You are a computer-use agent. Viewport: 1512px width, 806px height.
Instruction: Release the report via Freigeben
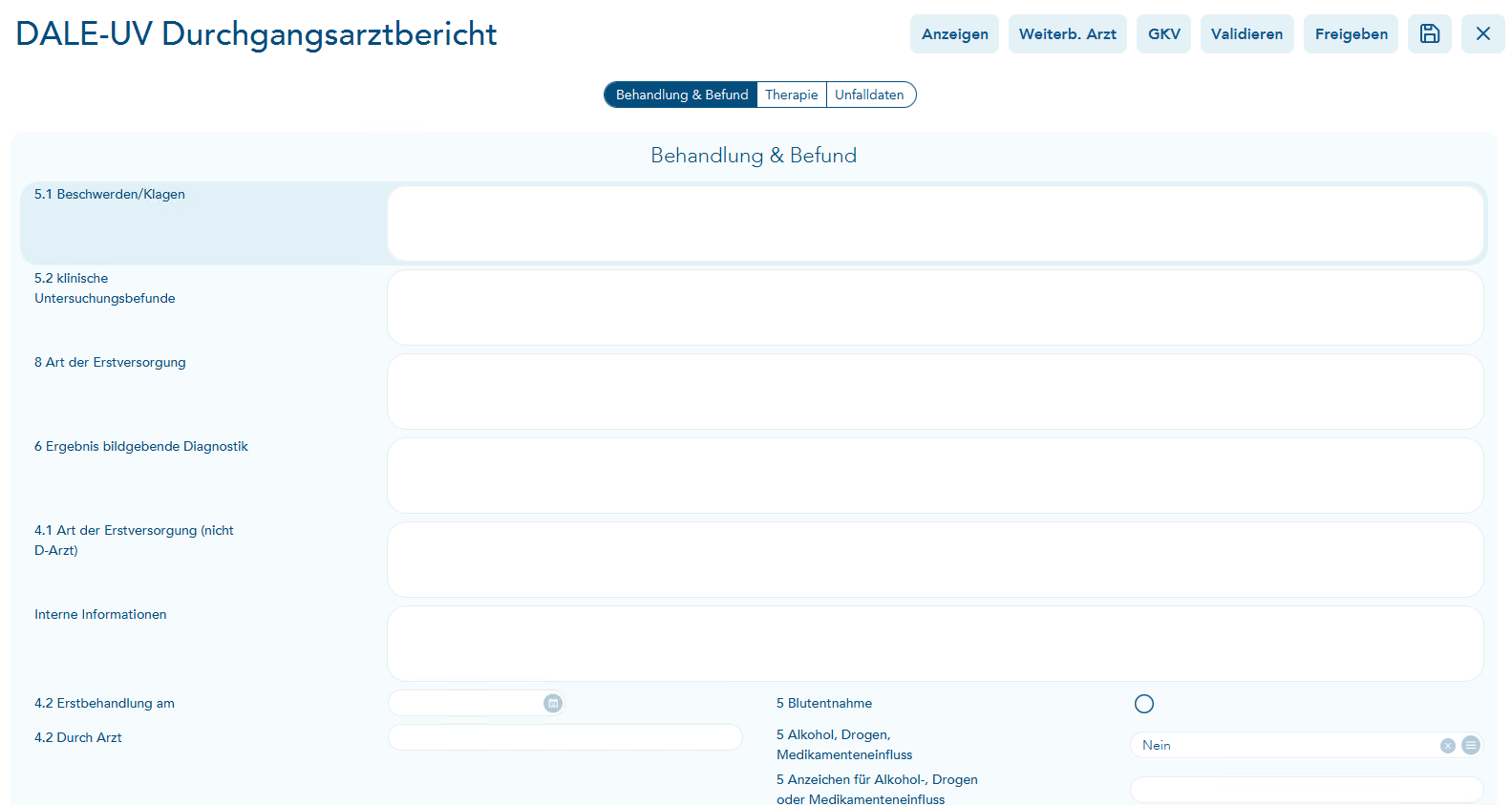pyautogui.click(x=1351, y=33)
